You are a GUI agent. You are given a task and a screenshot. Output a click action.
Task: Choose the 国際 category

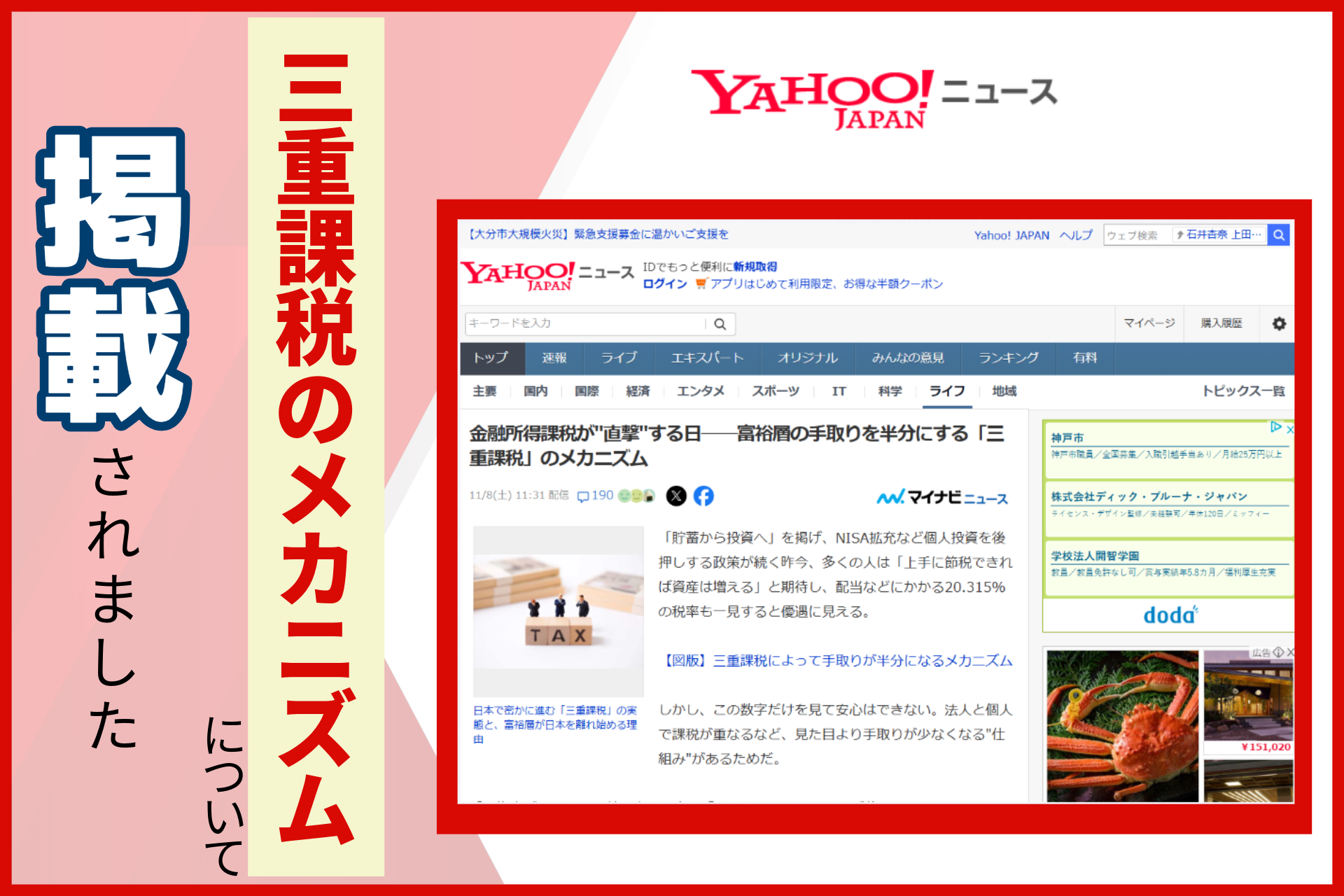587,391
